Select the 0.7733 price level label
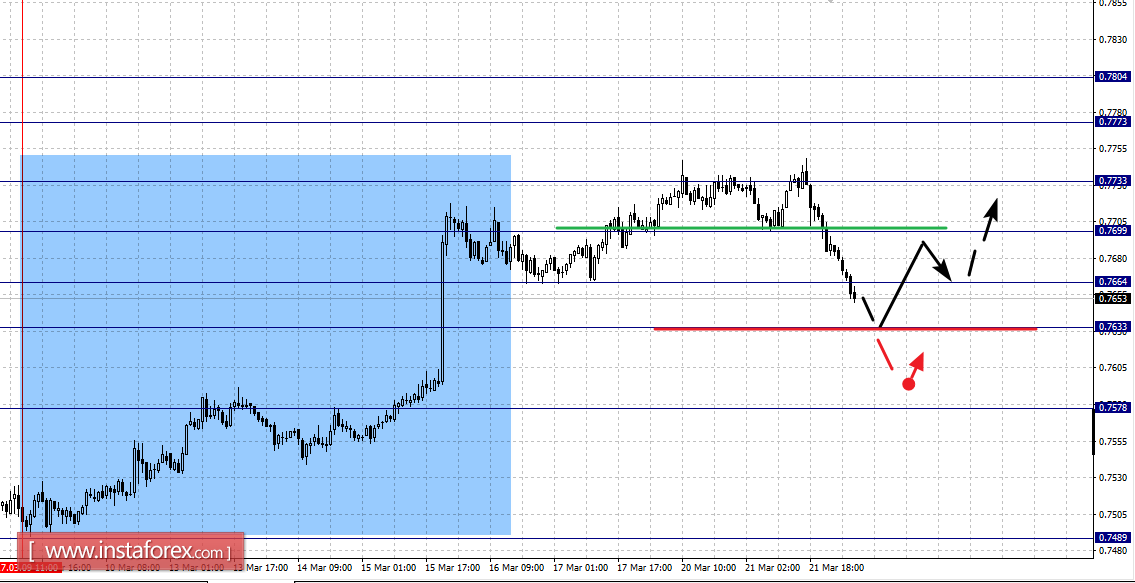The height and width of the screenshot is (583, 1135). tap(1113, 180)
